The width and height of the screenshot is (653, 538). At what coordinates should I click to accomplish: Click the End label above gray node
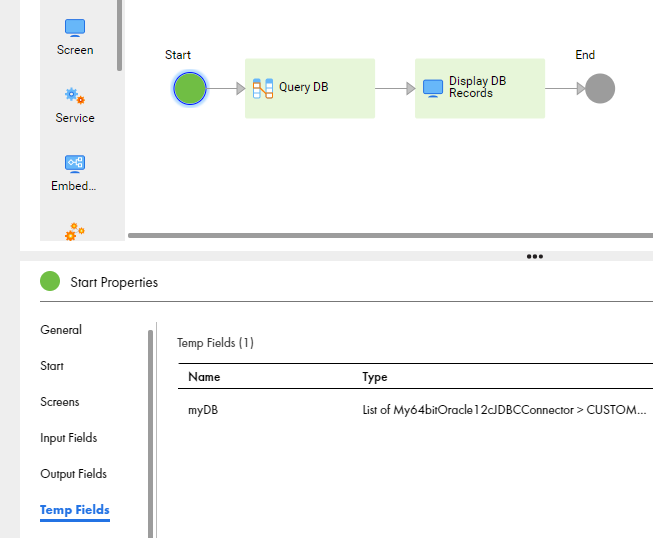pos(585,55)
